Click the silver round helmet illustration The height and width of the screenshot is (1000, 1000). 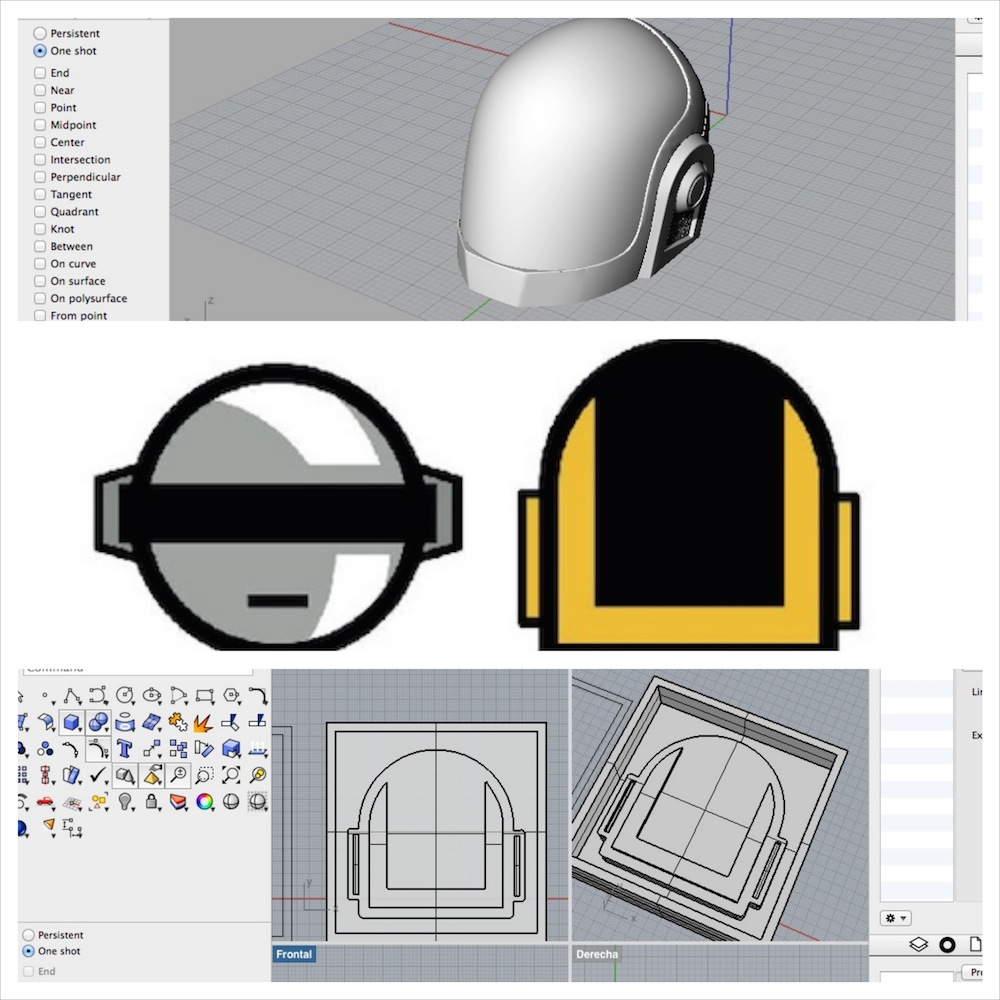[278, 507]
